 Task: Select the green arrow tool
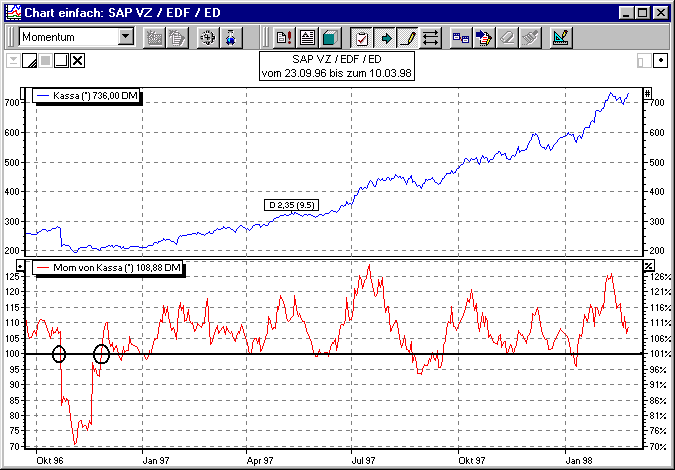click(x=385, y=38)
